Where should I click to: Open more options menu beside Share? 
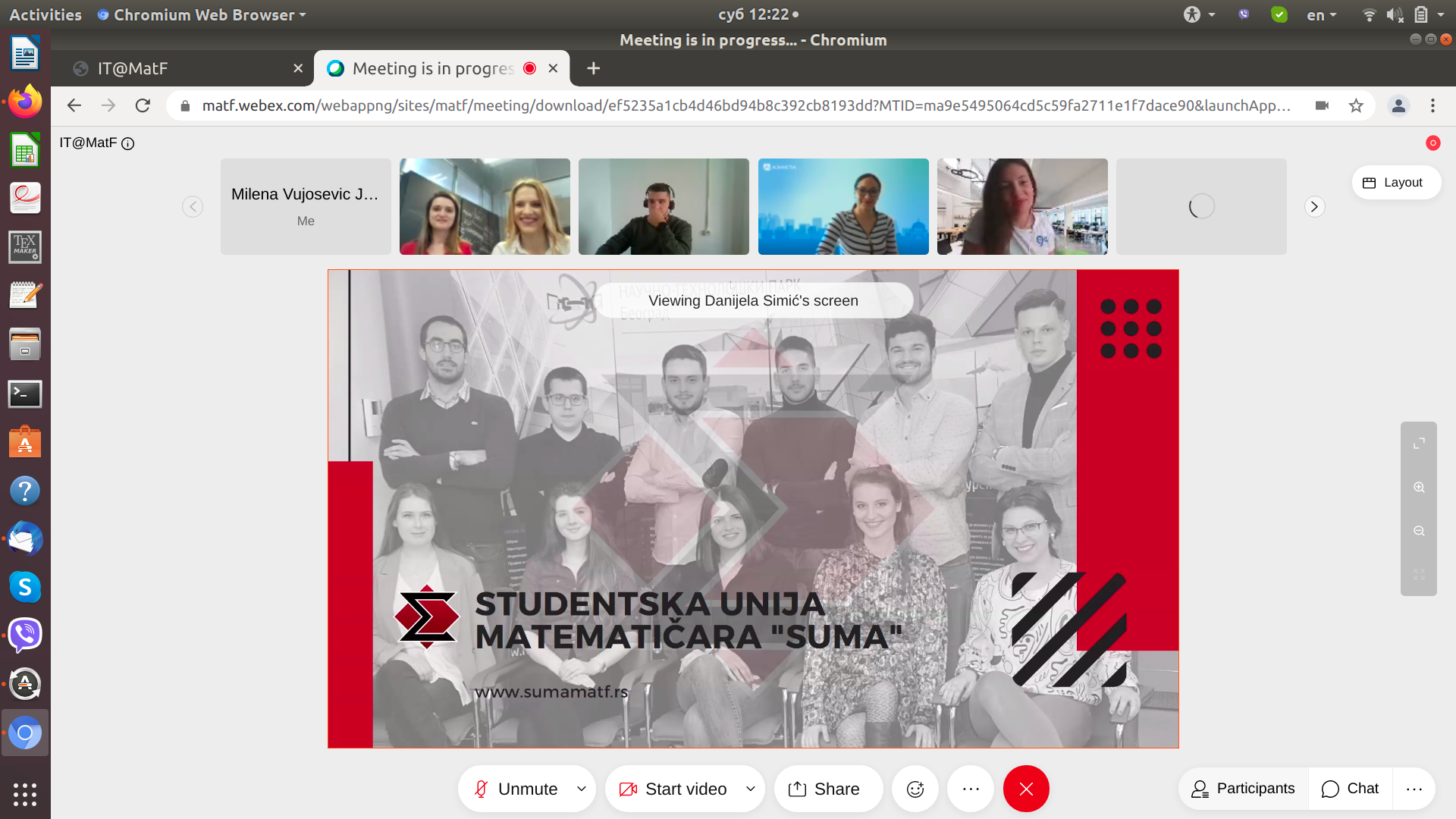pos(971,789)
